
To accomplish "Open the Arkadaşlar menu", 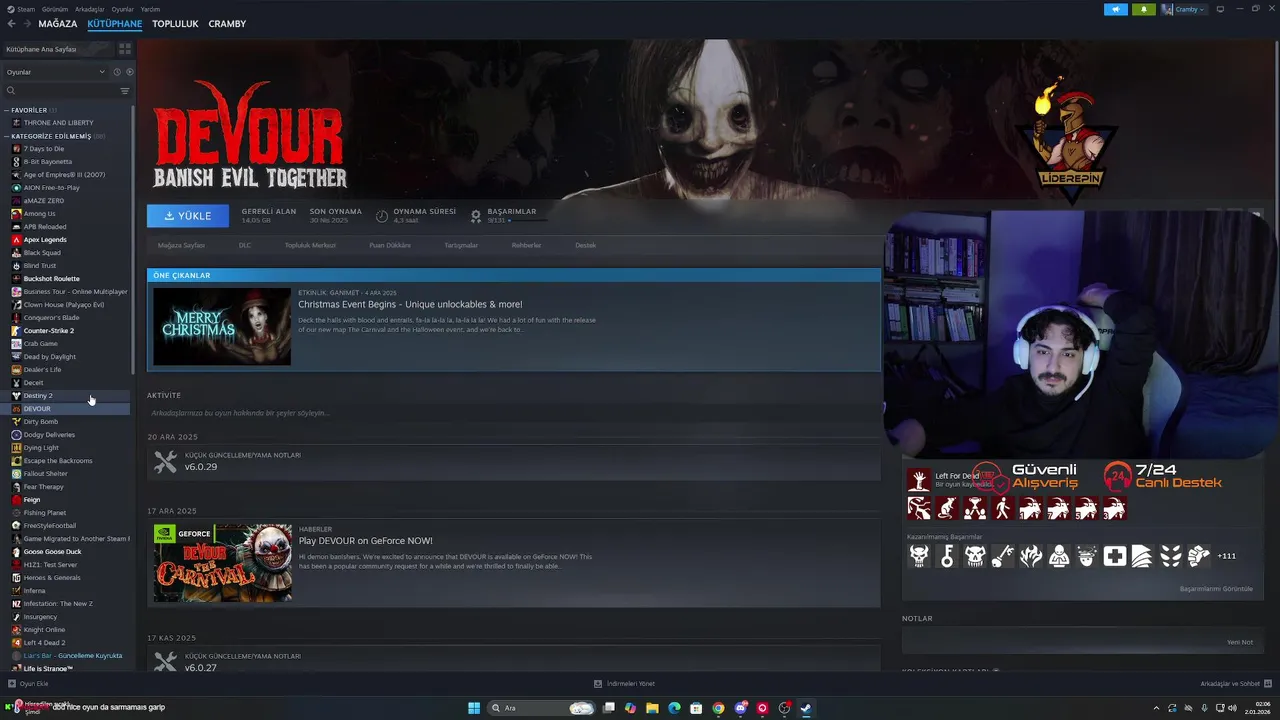I will pos(90,9).
